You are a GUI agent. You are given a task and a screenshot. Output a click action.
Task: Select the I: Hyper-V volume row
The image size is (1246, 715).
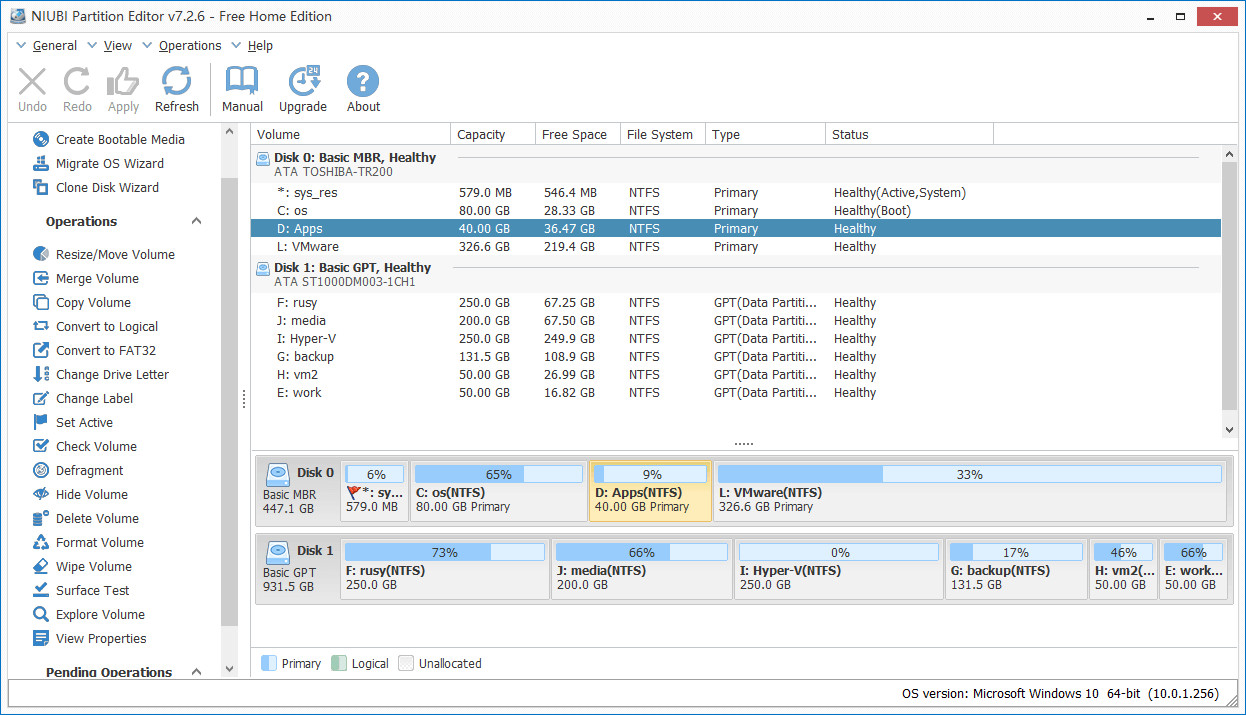(736, 338)
